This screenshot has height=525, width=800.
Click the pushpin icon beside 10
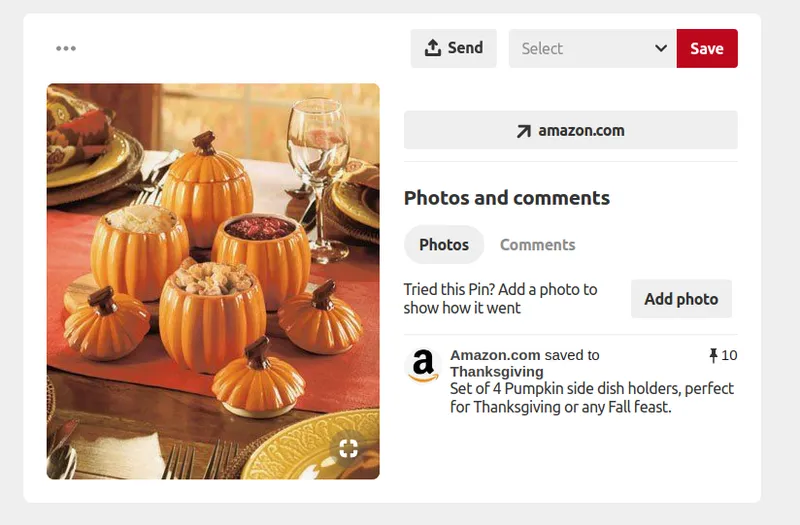[x=713, y=355]
